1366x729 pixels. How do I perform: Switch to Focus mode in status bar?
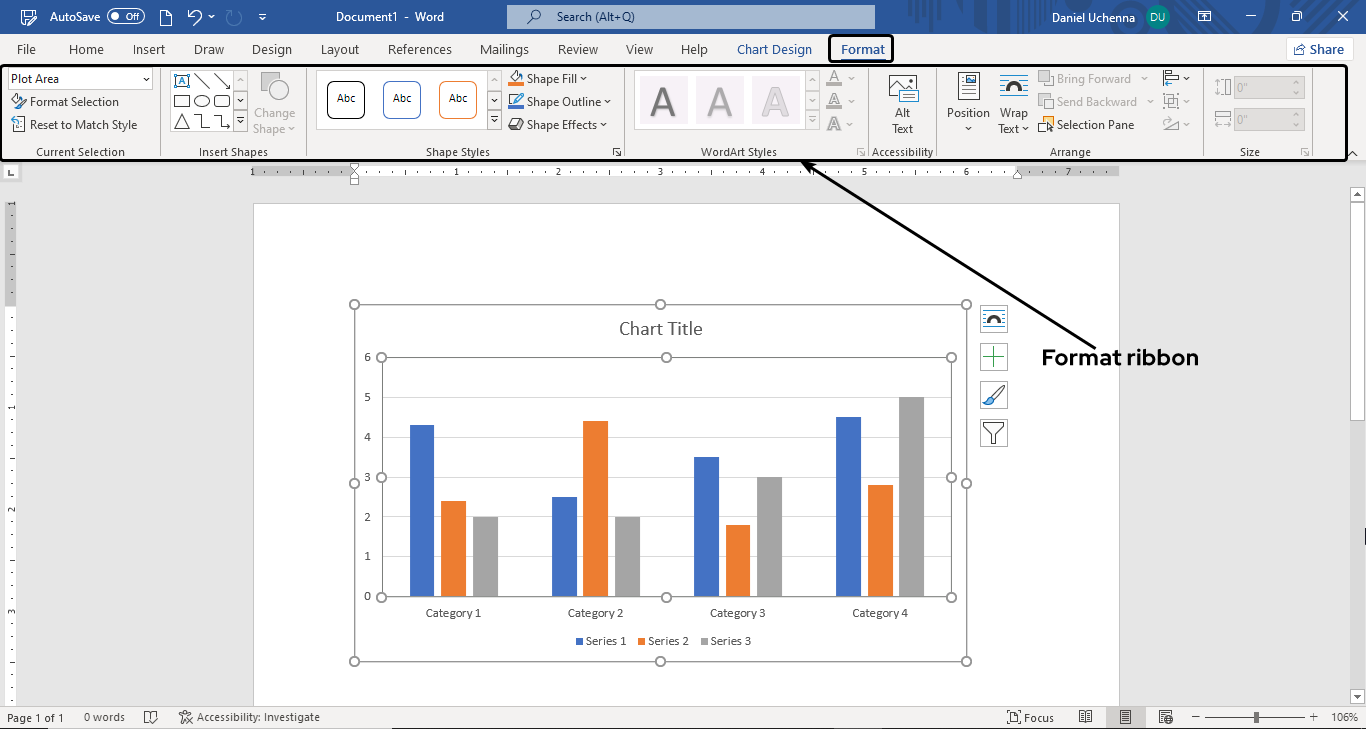click(1031, 717)
